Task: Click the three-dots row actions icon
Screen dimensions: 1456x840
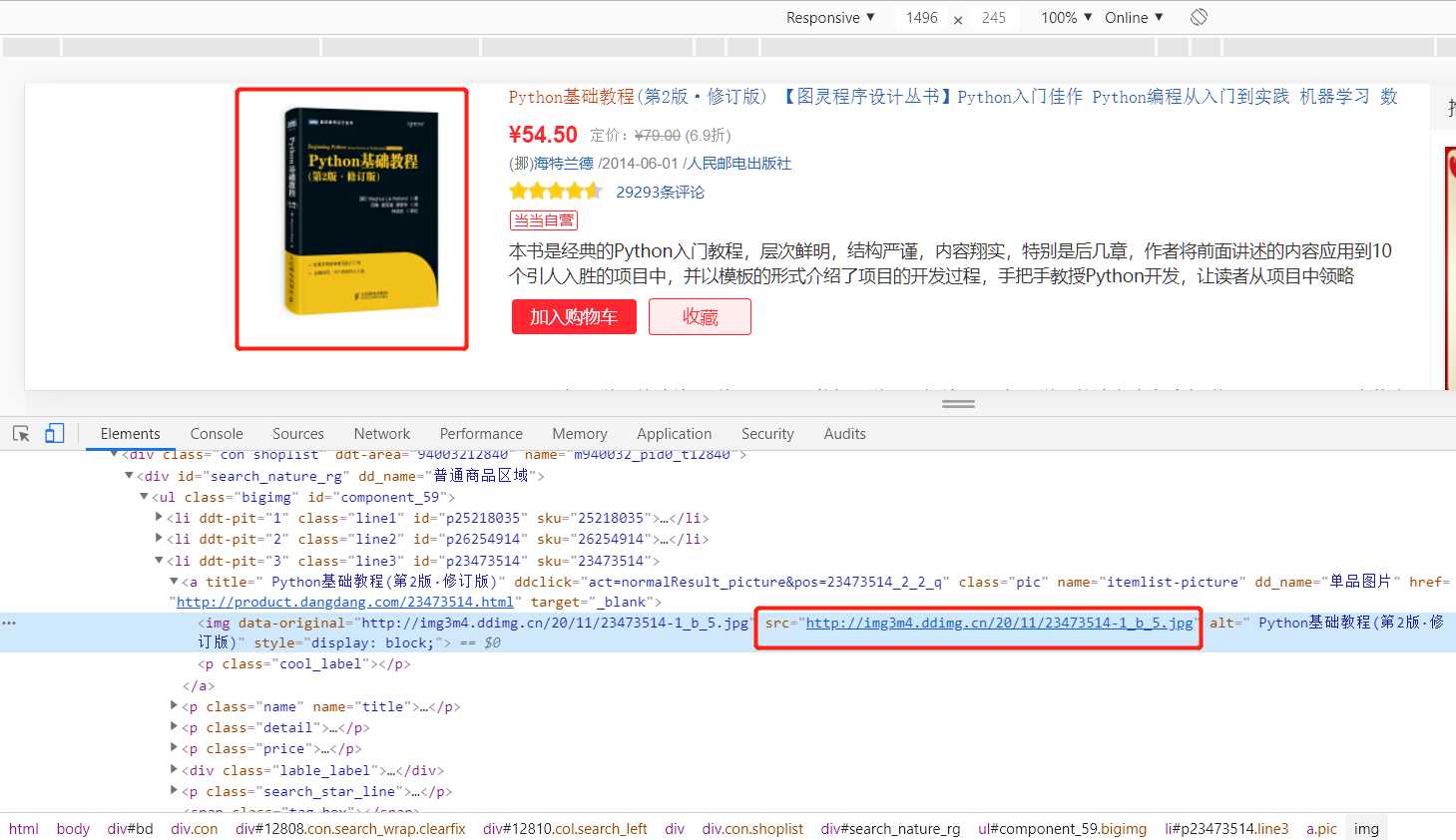Action: [x=9, y=623]
